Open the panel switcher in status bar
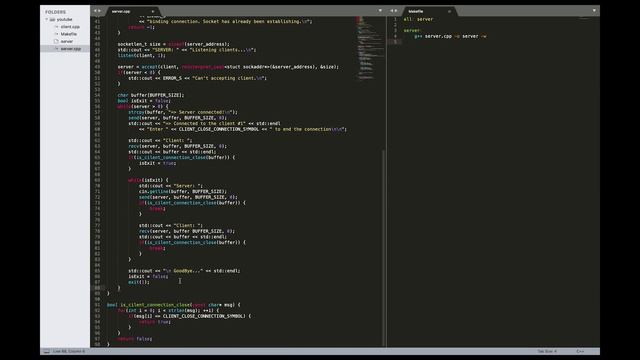The height and width of the screenshot is (360, 640). (x=47, y=351)
